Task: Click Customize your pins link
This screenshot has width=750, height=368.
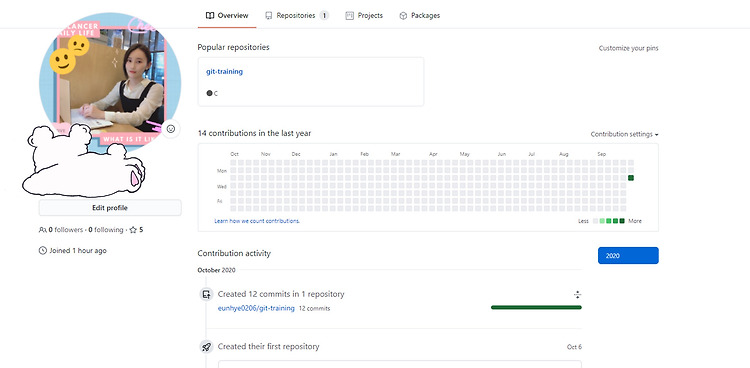Action: click(629, 48)
